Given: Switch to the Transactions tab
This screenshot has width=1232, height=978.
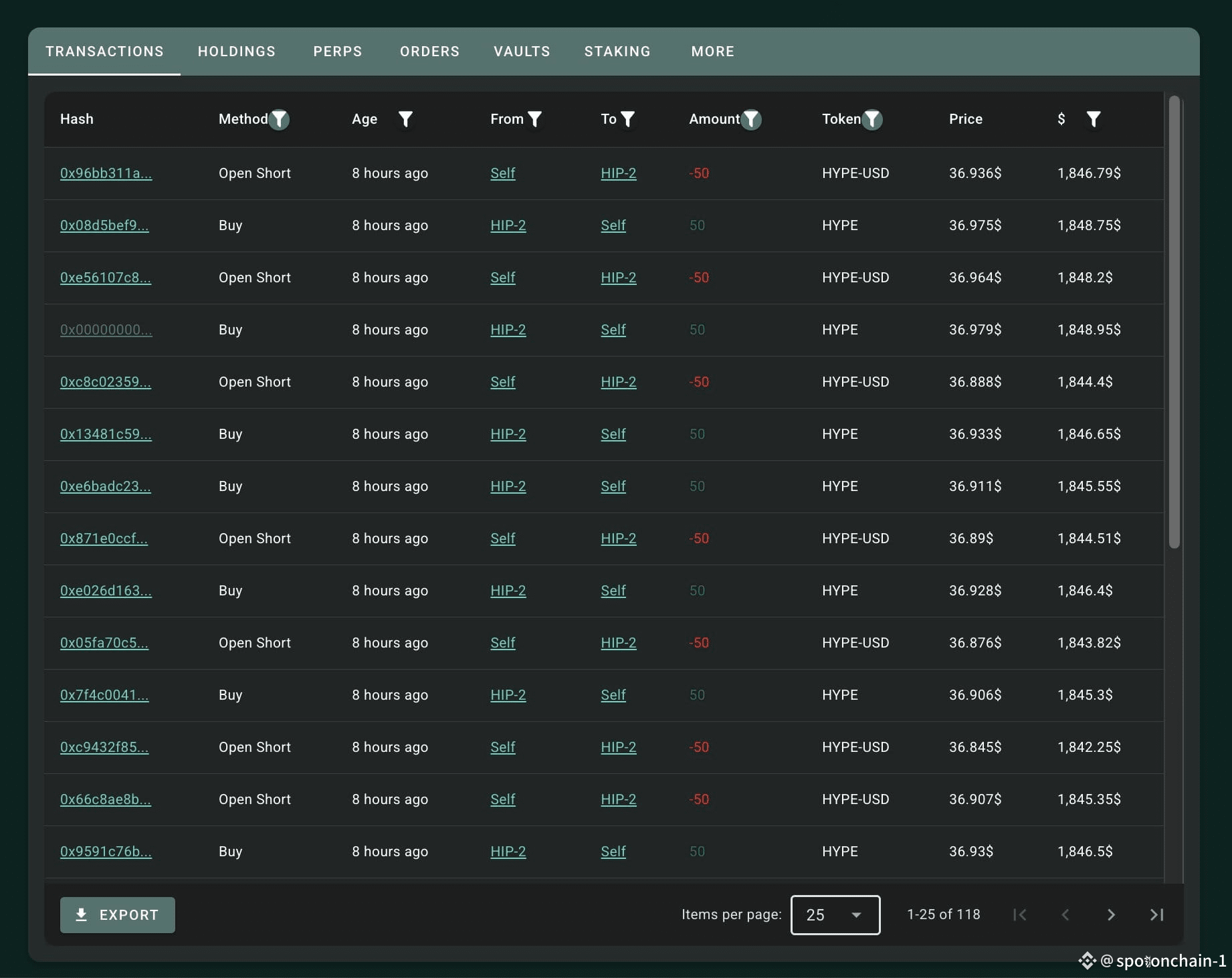Looking at the screenshot, I should [104, 52].
